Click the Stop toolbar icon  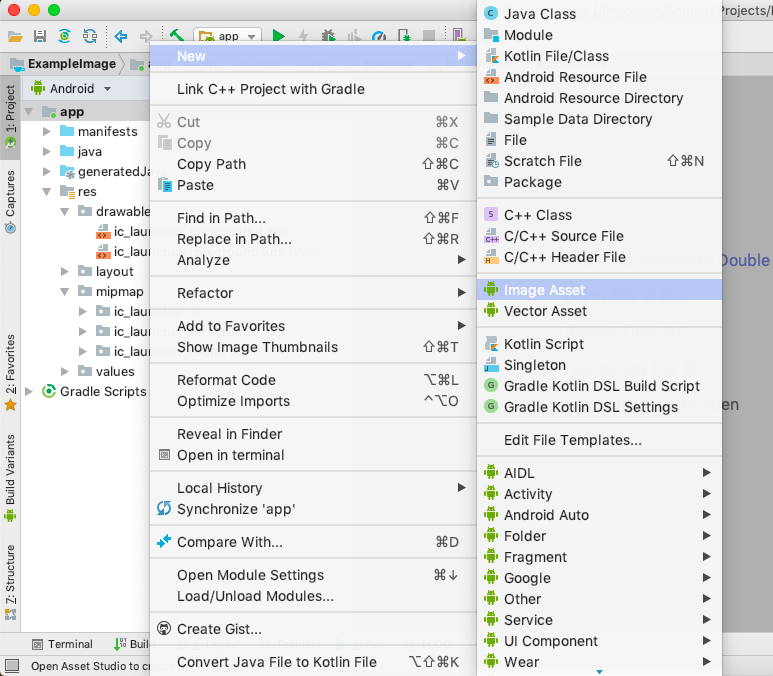point(429,36)
